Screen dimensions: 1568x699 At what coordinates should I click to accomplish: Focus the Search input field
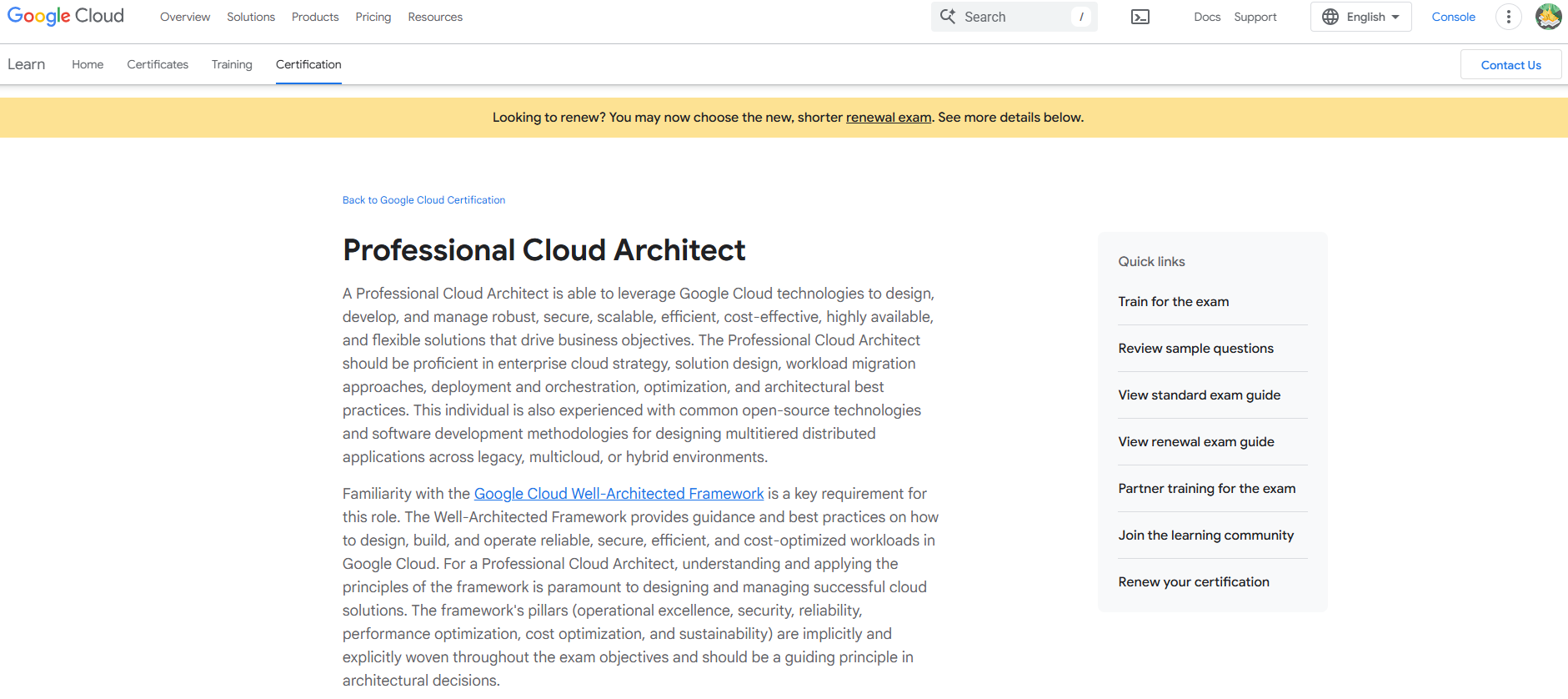[x=1014, y=17]
